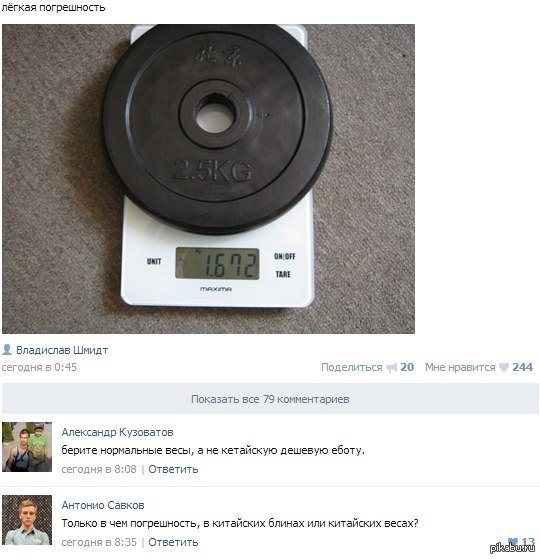
Task: Open Антонио Савков's profile name
Action: click(103, 505)
